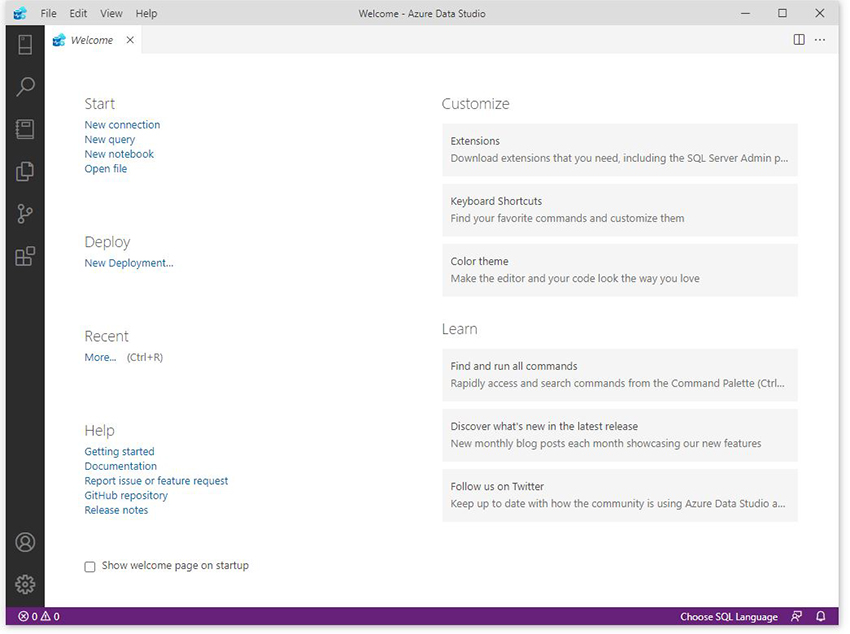This screenshot has height=634, width=850.
Task: Open the Documentation link
Action: tap(120, 466)
